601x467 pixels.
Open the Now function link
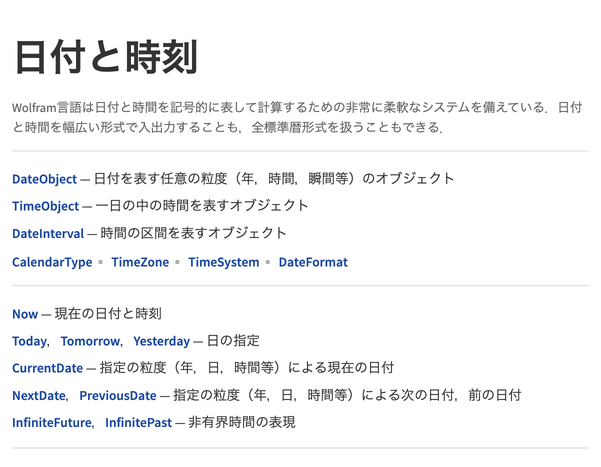point(25,314)
